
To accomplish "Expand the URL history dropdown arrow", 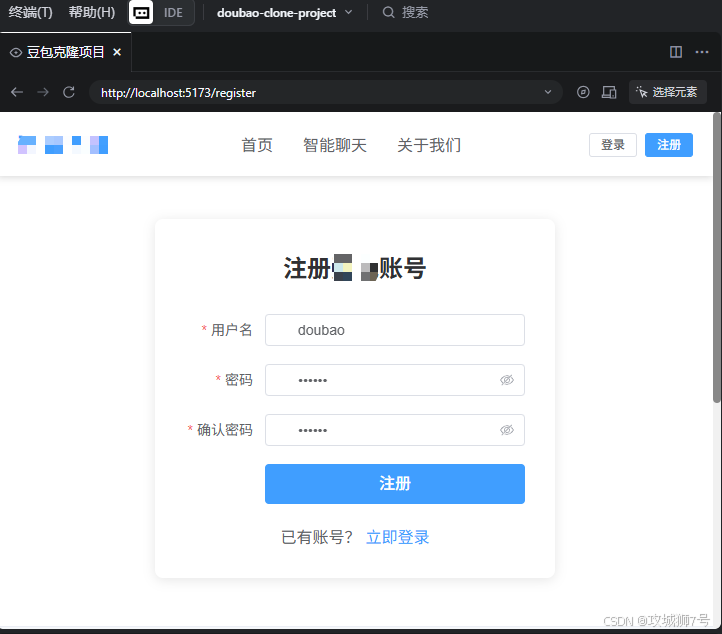I will (x=548, y=92).
